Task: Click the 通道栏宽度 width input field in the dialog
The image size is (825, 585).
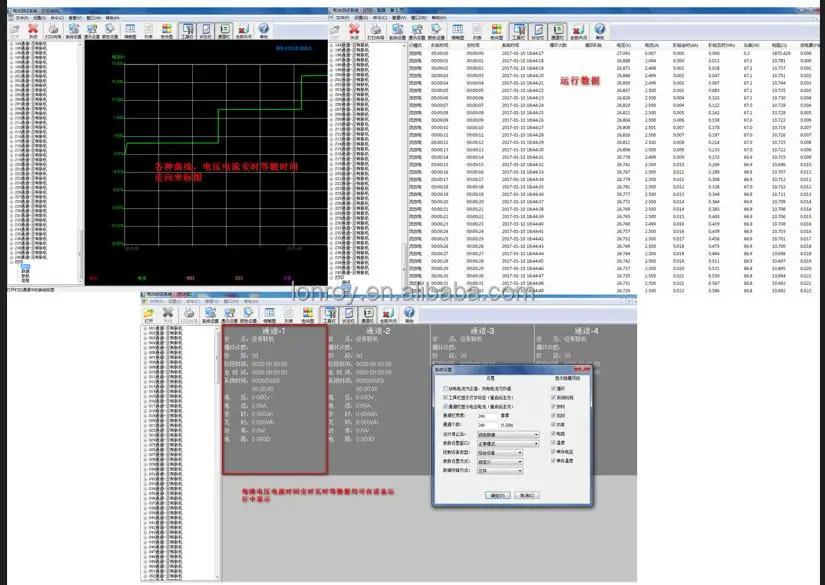Action: click(x=489, y=415)
